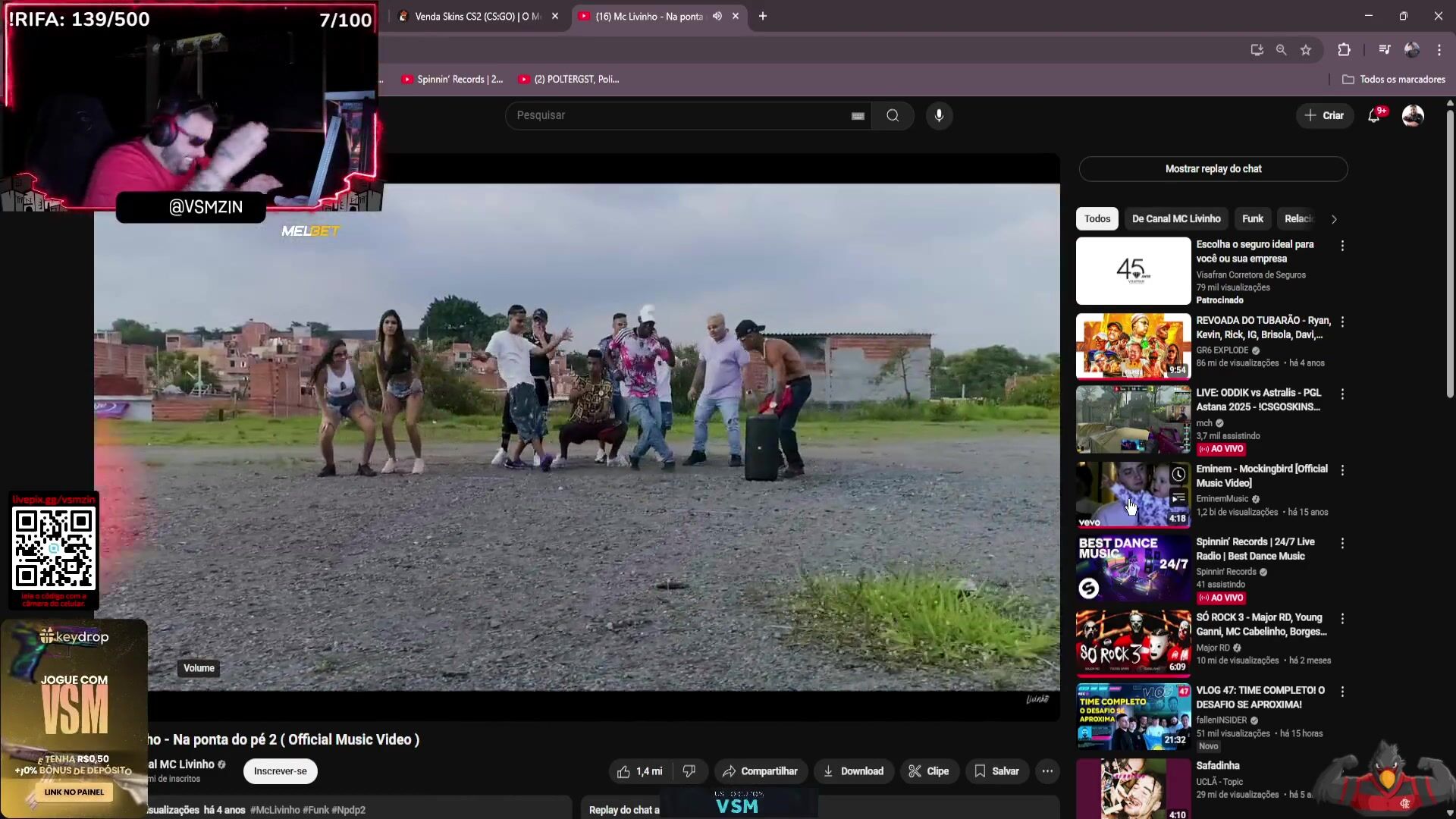Open YouTube notifications bell
This screenshot has width=1456, height=819.
(x=1373, y=115)
